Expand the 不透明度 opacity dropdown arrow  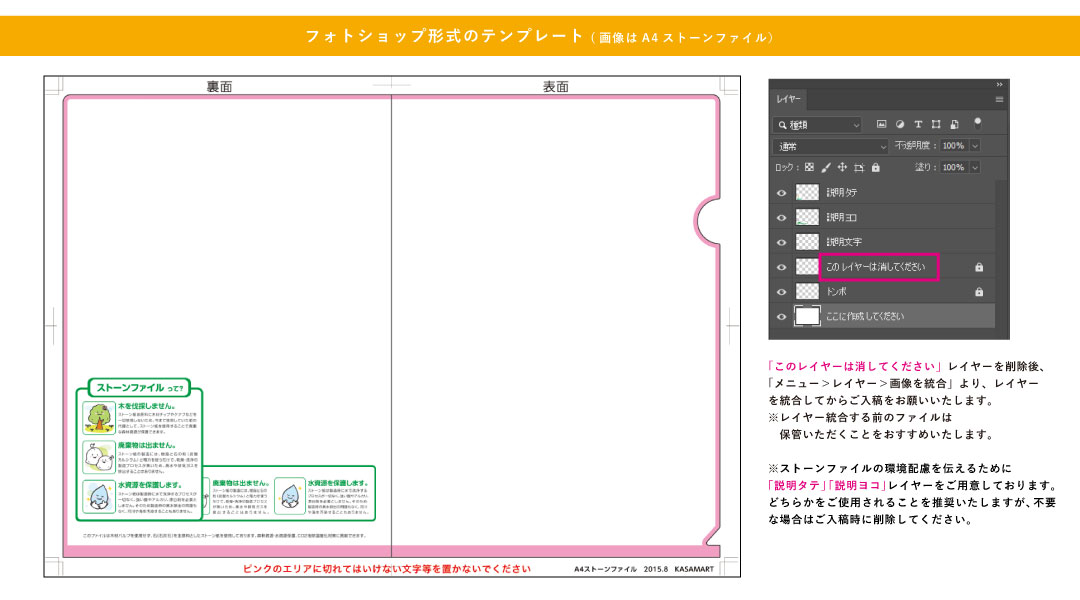(x=975, y=146)
